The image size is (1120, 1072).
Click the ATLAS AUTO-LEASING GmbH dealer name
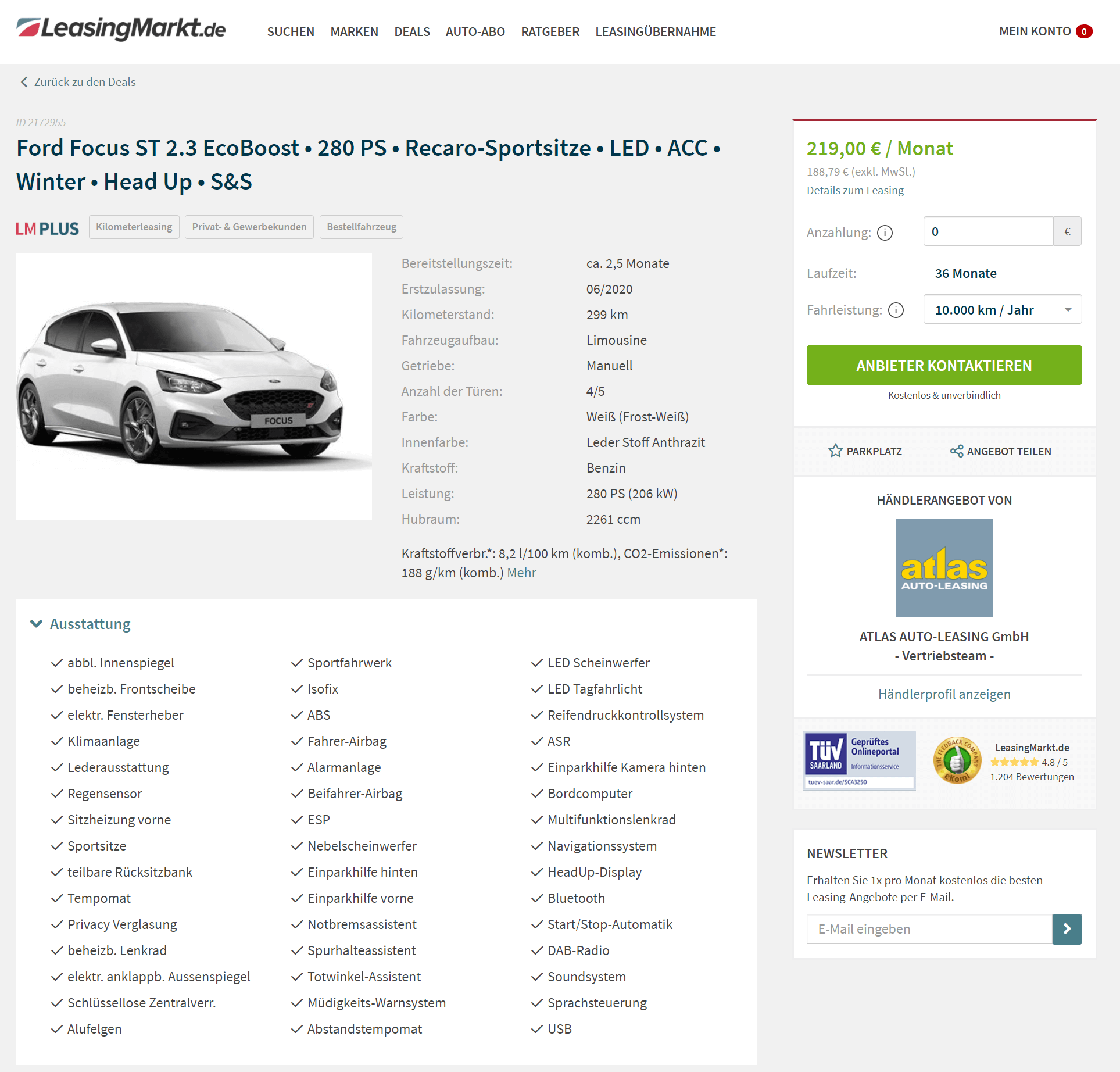click(944, 637)
